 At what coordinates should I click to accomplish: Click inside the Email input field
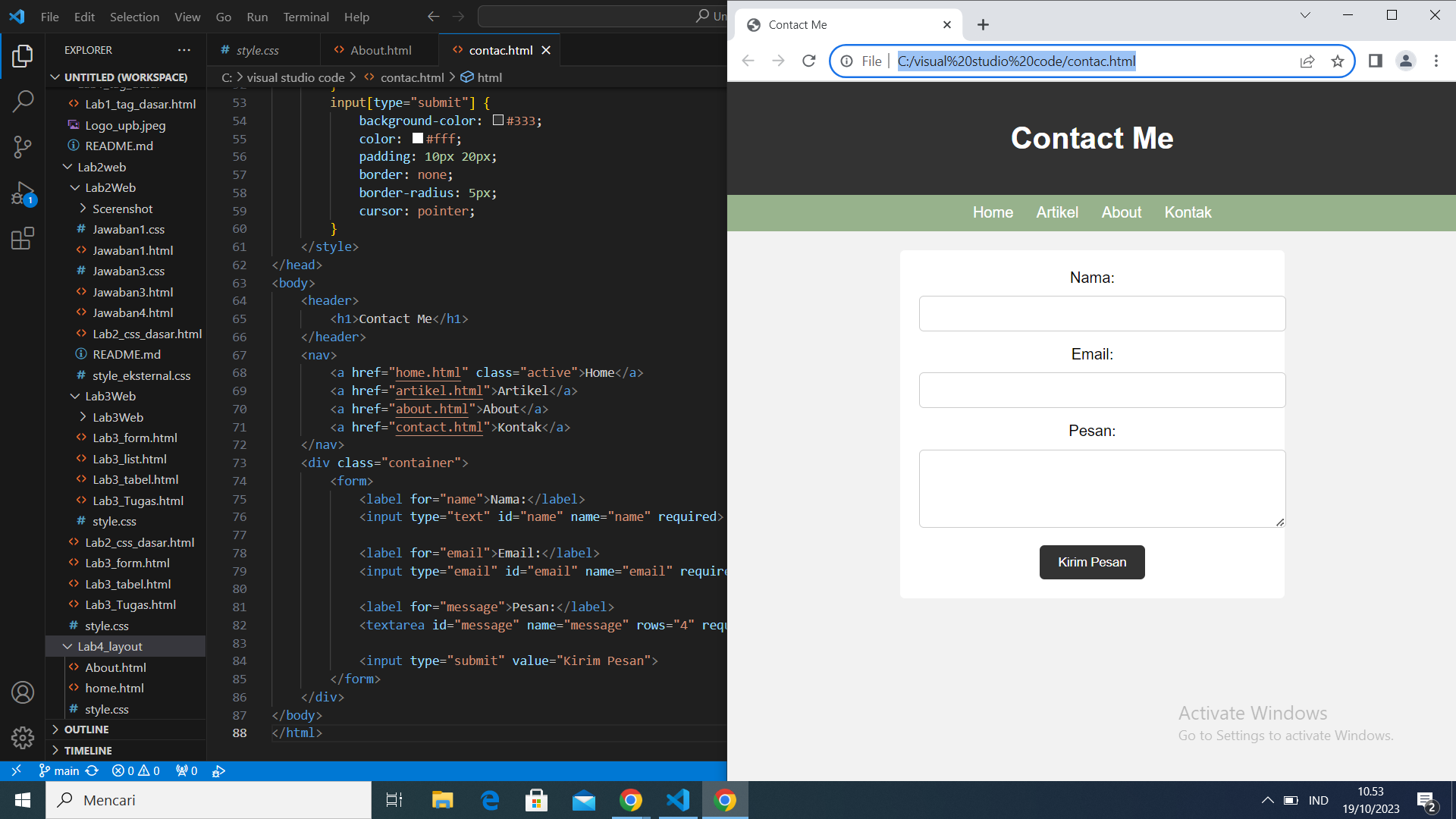pyautogui.click(x=1101, y=390)
